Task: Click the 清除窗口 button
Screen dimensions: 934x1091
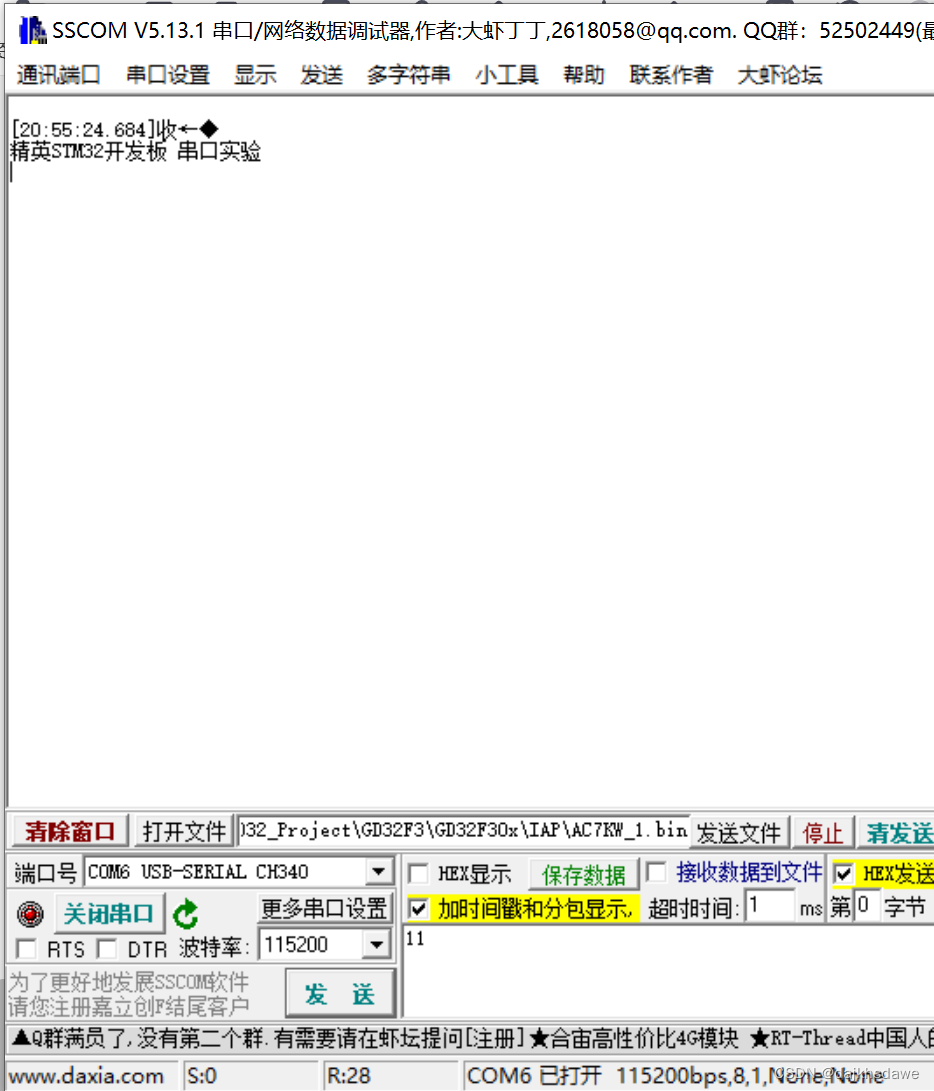Action: point(68,831)
